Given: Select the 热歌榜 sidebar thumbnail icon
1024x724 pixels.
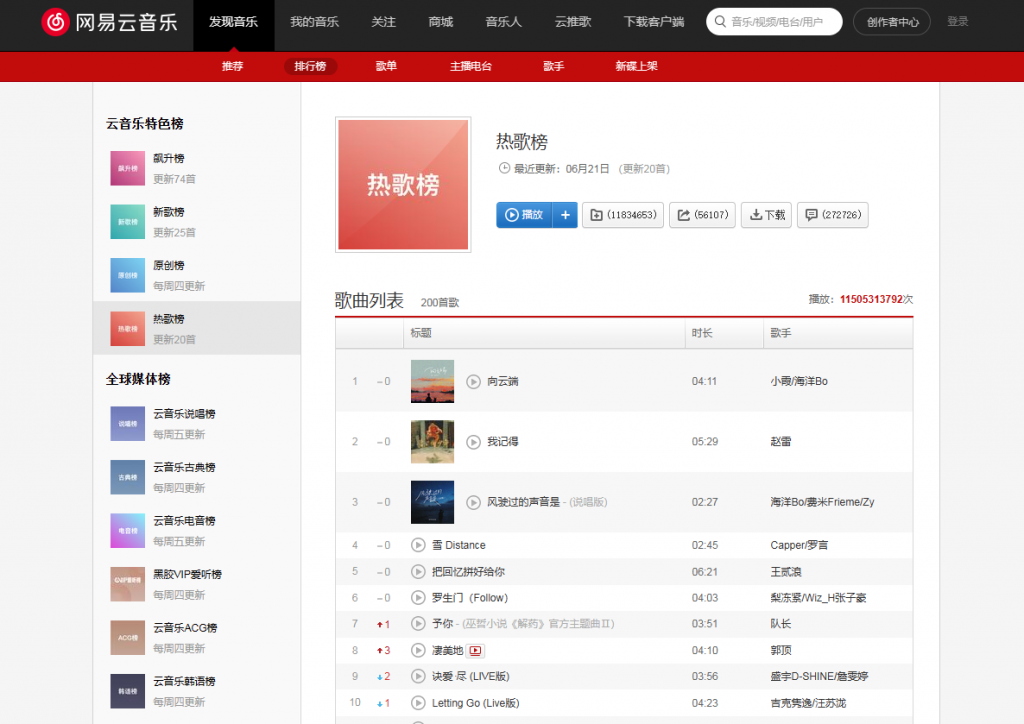Looking at the screenshot, I should (127, 329).
